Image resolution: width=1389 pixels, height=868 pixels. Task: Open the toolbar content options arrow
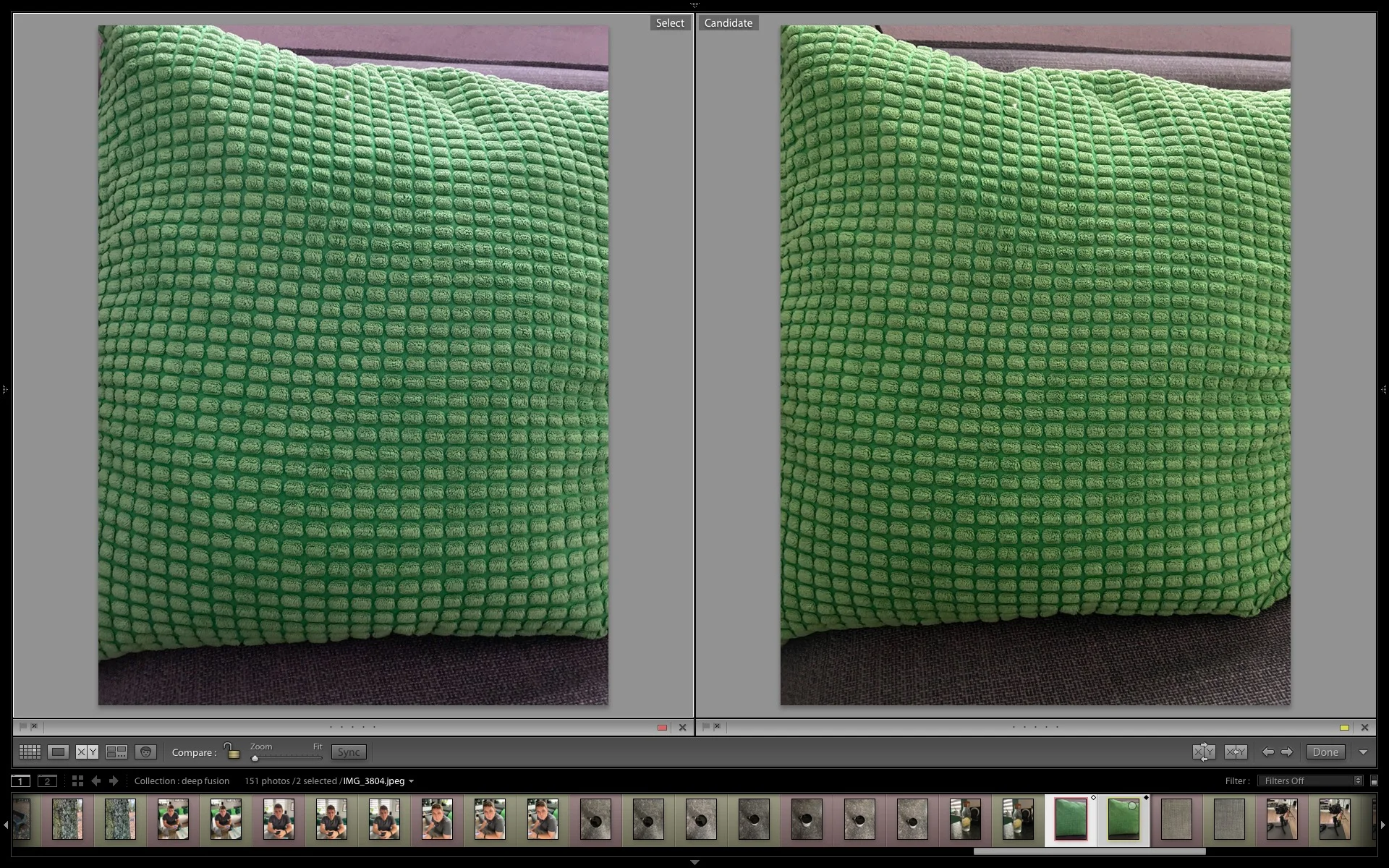(x=1363, y=752)
